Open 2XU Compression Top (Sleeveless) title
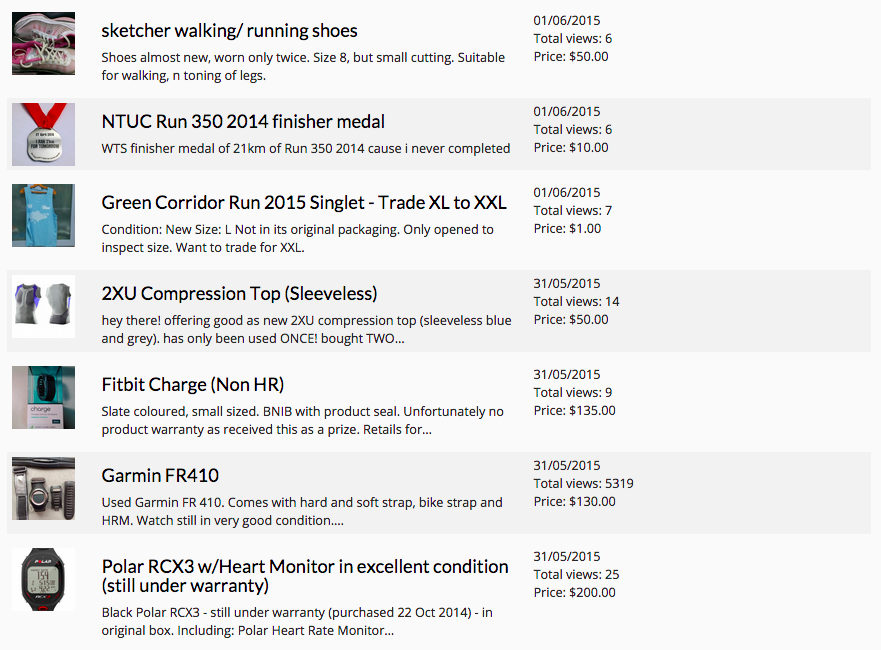Image resolution: width=881 pixels, height=650 pixels. 239,294
